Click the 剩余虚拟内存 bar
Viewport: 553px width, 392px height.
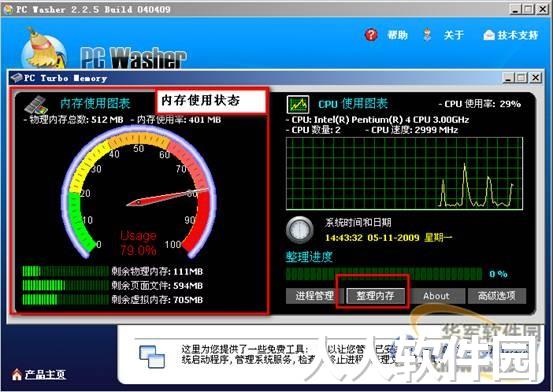click(66, 300)
